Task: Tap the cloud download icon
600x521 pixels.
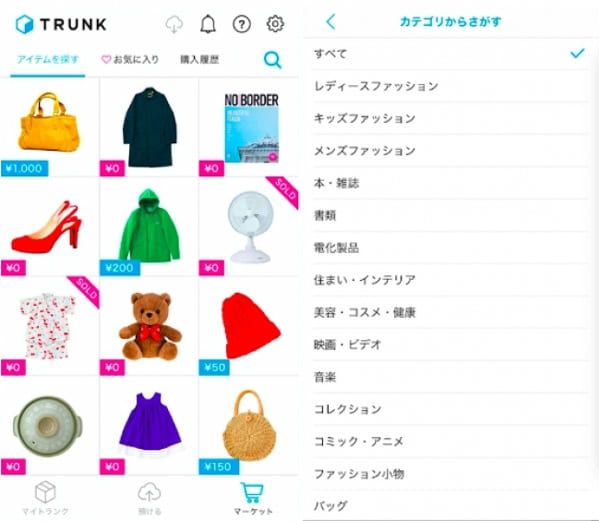Action: tap(174, 24)
